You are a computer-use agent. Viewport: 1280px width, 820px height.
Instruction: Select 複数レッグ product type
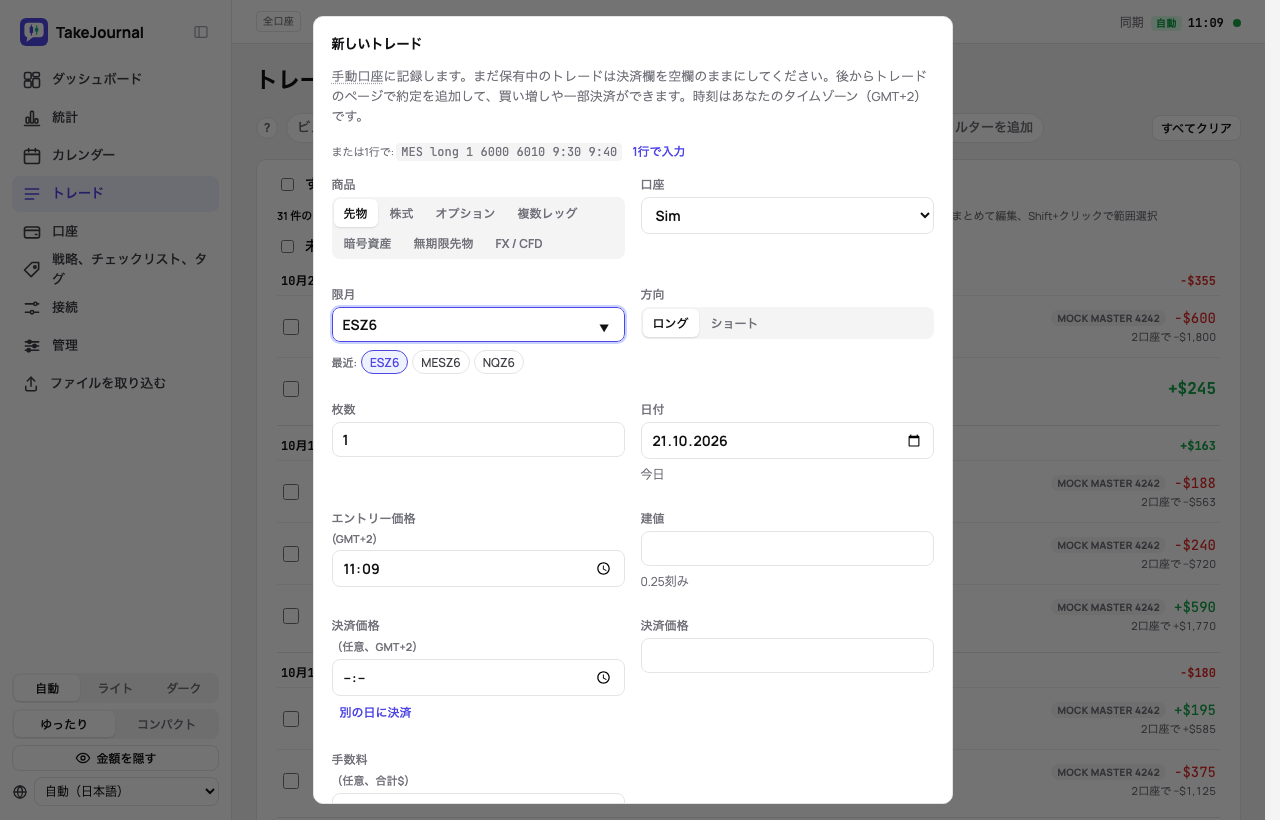click(547, 213)
